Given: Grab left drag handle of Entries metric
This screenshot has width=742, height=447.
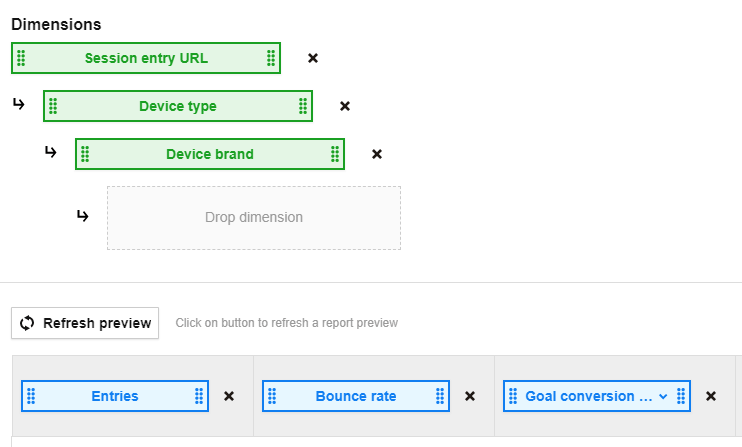Looking at the screenshot, I should coord(32,396).
